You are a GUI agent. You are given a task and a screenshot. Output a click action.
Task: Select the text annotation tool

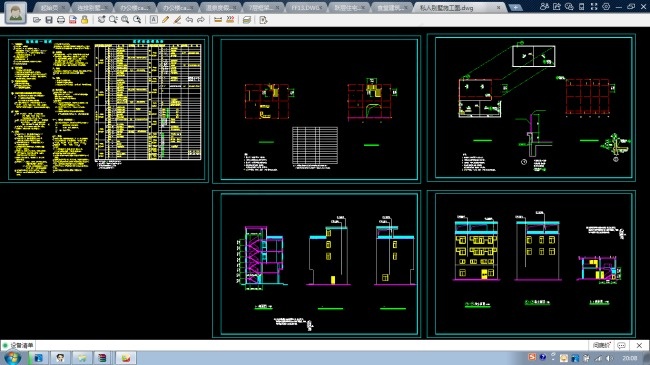pos(154,20)
